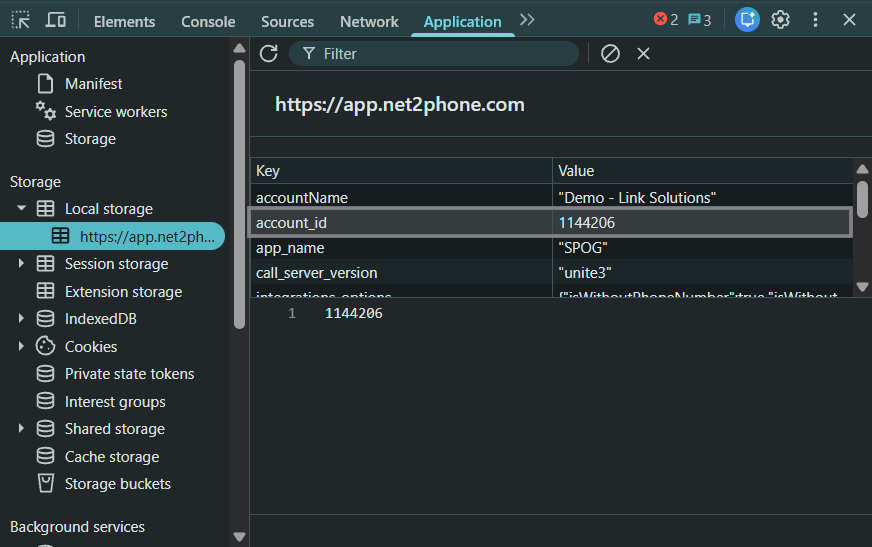This screenshot has width=872, height=547.
Task: Select the account_id key cell
Action: [x=401, y=222]
